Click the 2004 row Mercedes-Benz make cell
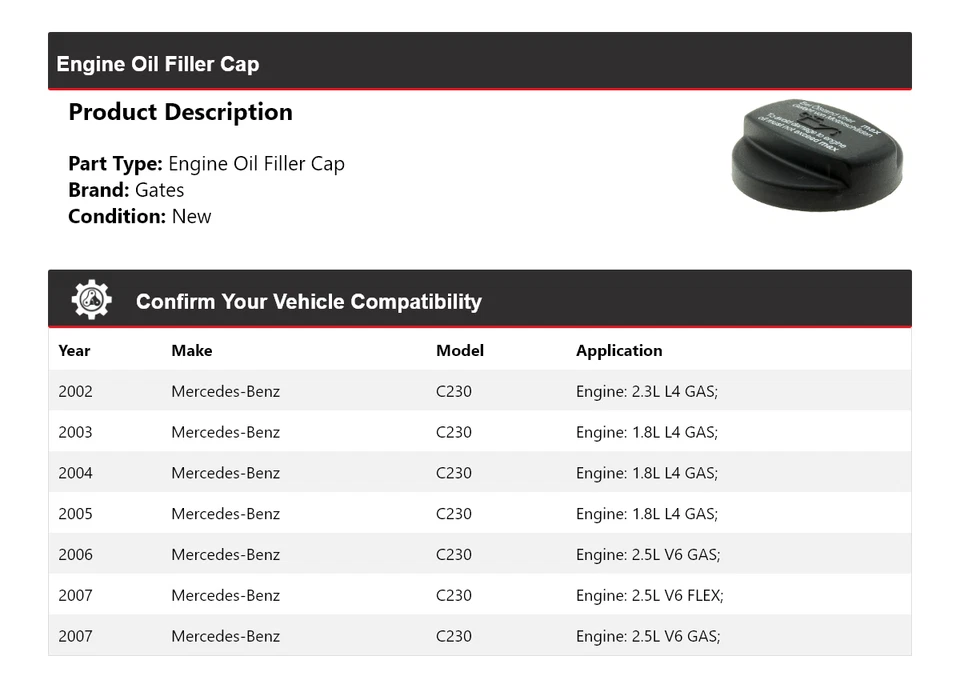 click(x=226, y=473)
